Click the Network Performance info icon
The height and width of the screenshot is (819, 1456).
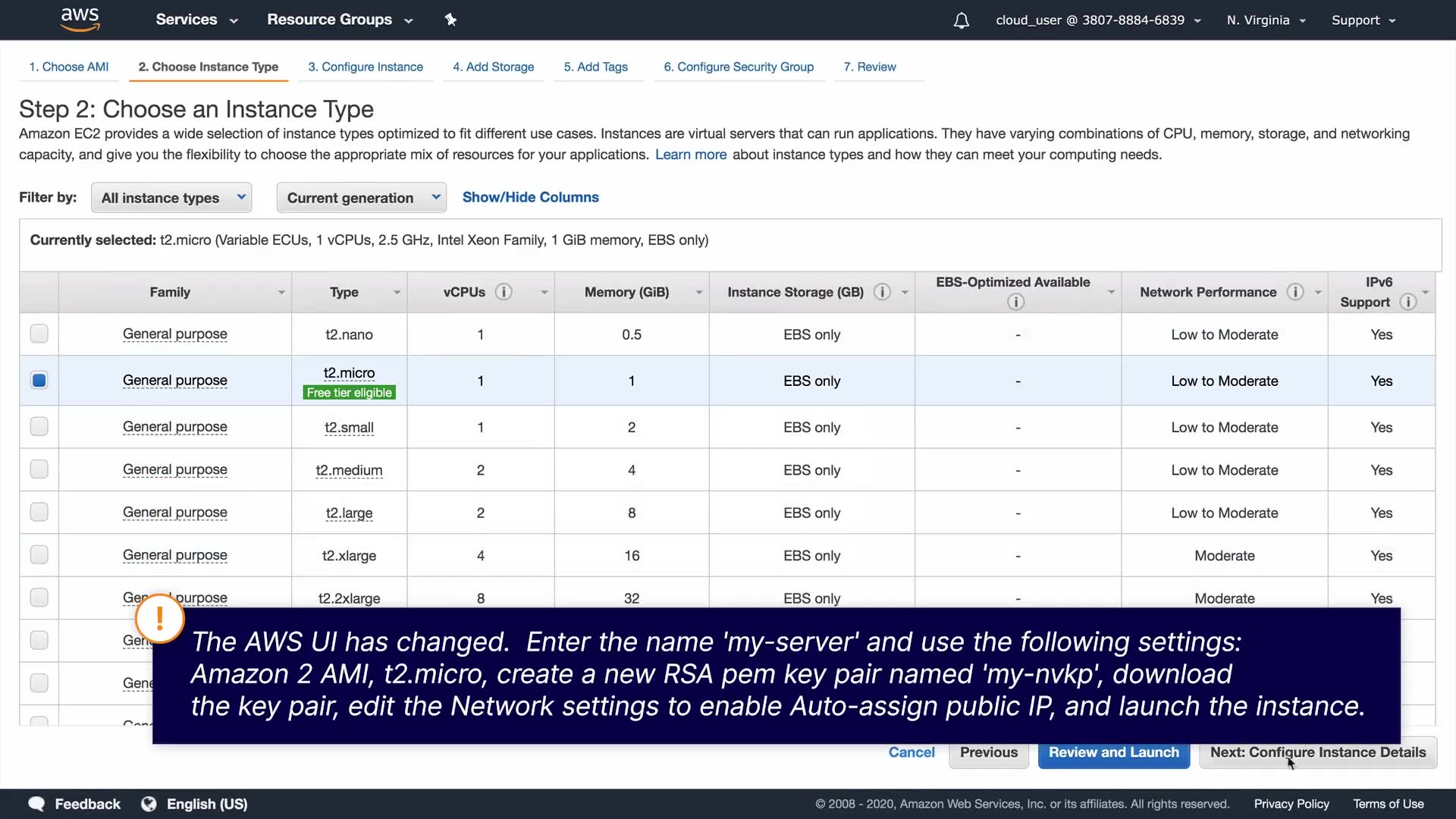(x=1295, y=292)
